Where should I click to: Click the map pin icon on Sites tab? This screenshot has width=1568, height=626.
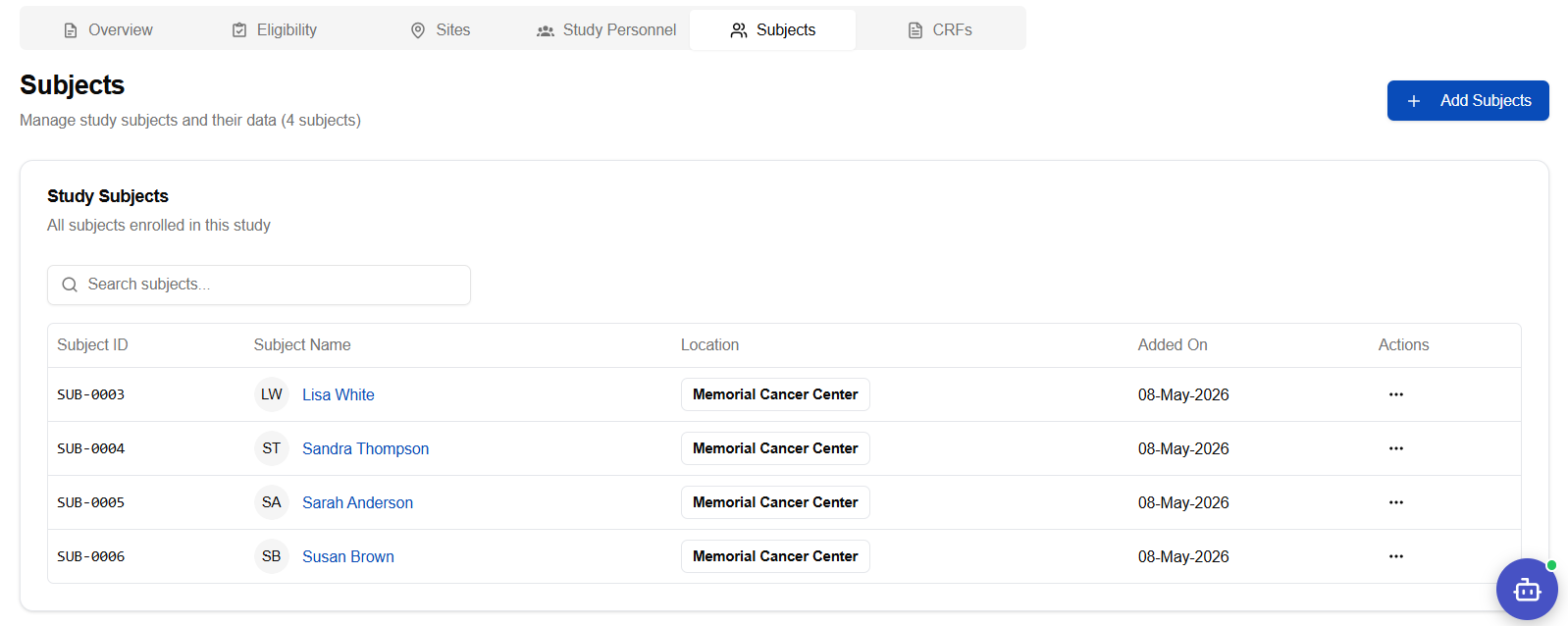pos(418,30)
